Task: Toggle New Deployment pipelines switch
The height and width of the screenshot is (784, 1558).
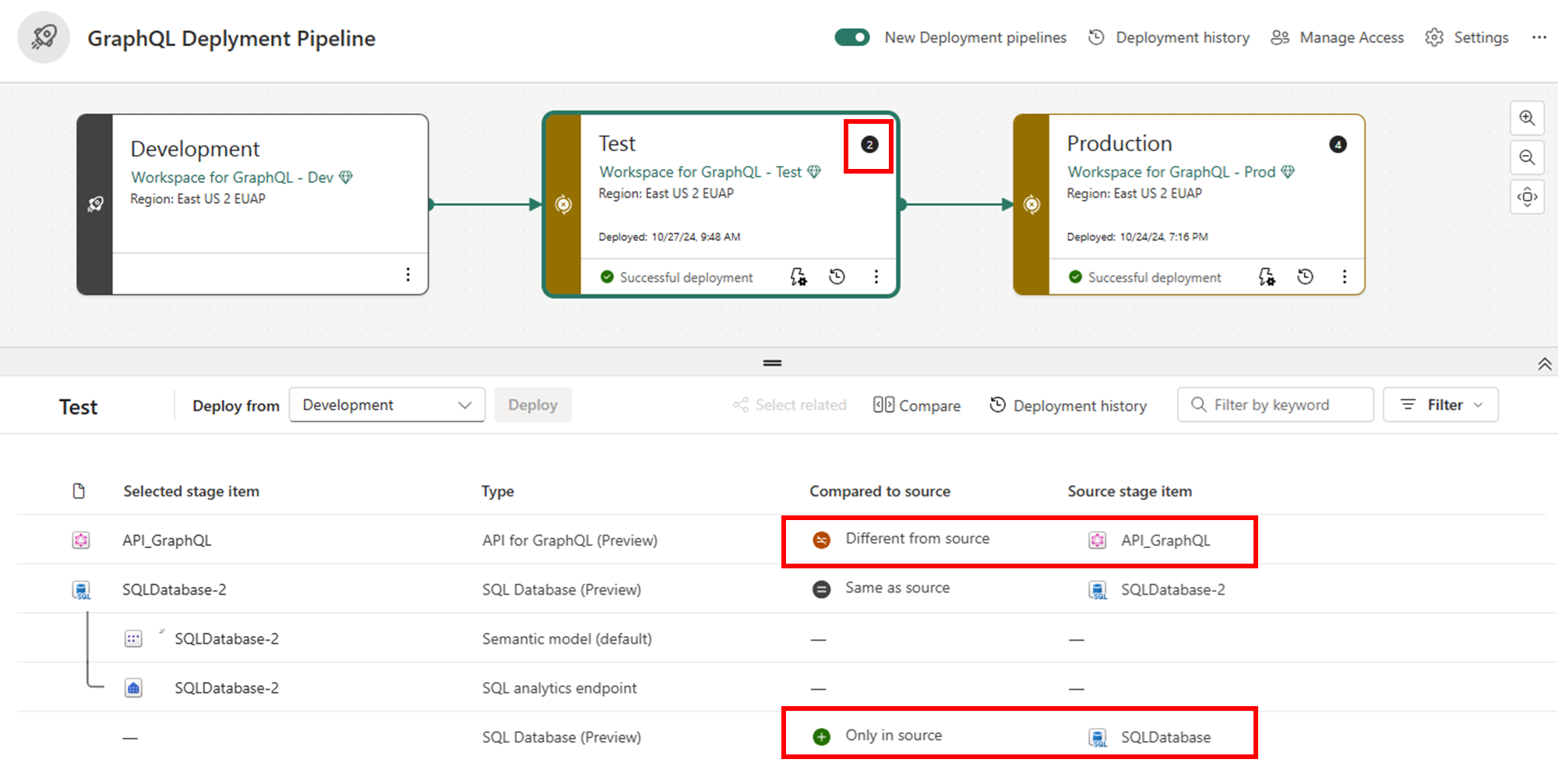Action: click(x=852, y=37)
